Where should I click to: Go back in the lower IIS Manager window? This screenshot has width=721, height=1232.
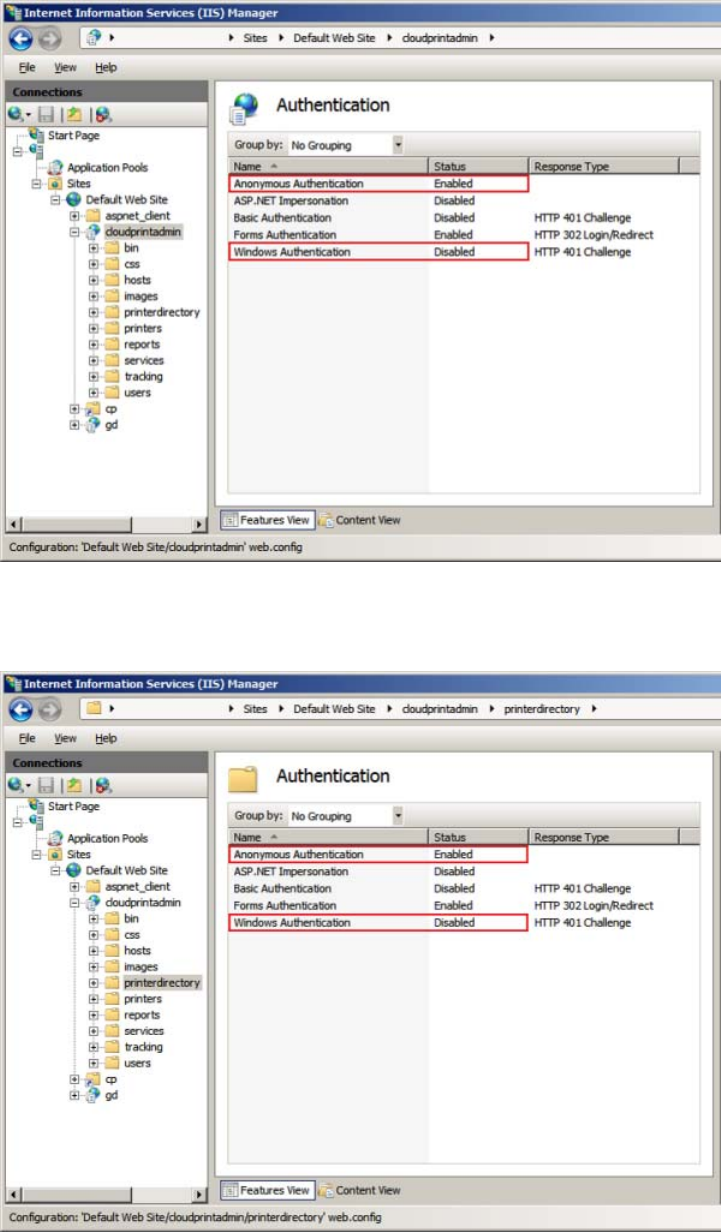click(21, 709)
